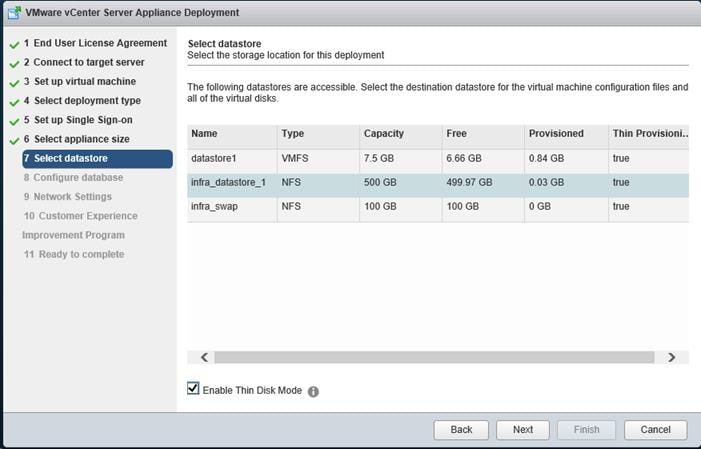This screenshot has width=701, height=449.
Task: Go to step 1 End User License Agreement
Action: coord(95,43)
